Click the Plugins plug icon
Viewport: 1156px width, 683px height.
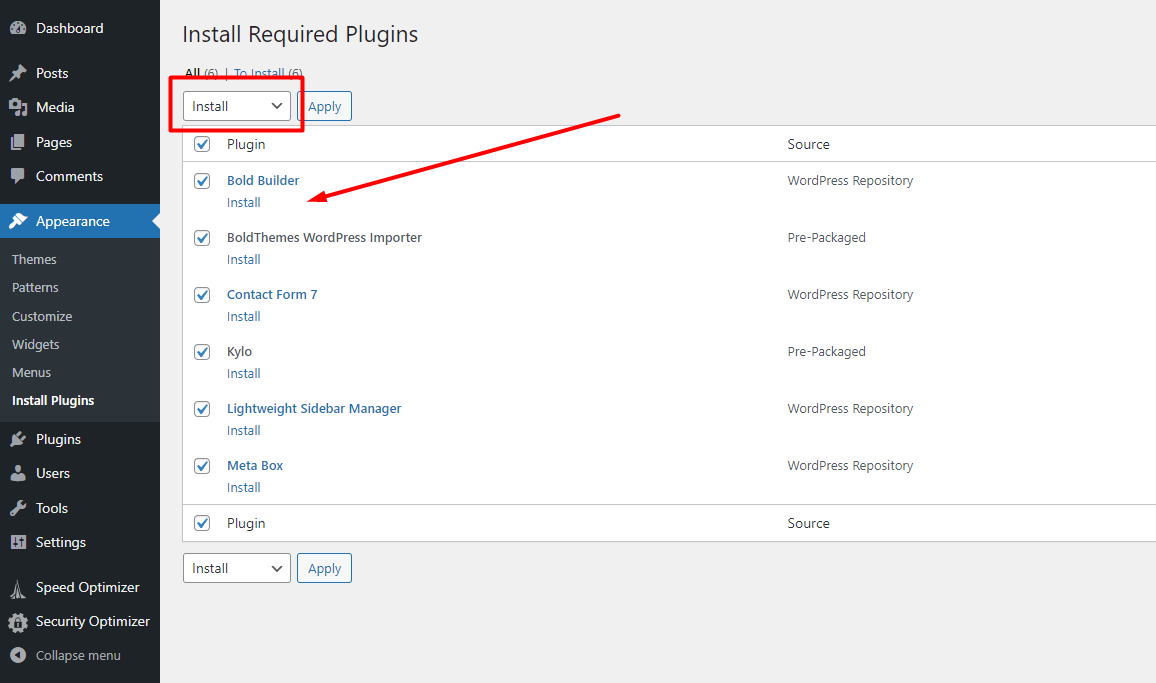(18, 440)
